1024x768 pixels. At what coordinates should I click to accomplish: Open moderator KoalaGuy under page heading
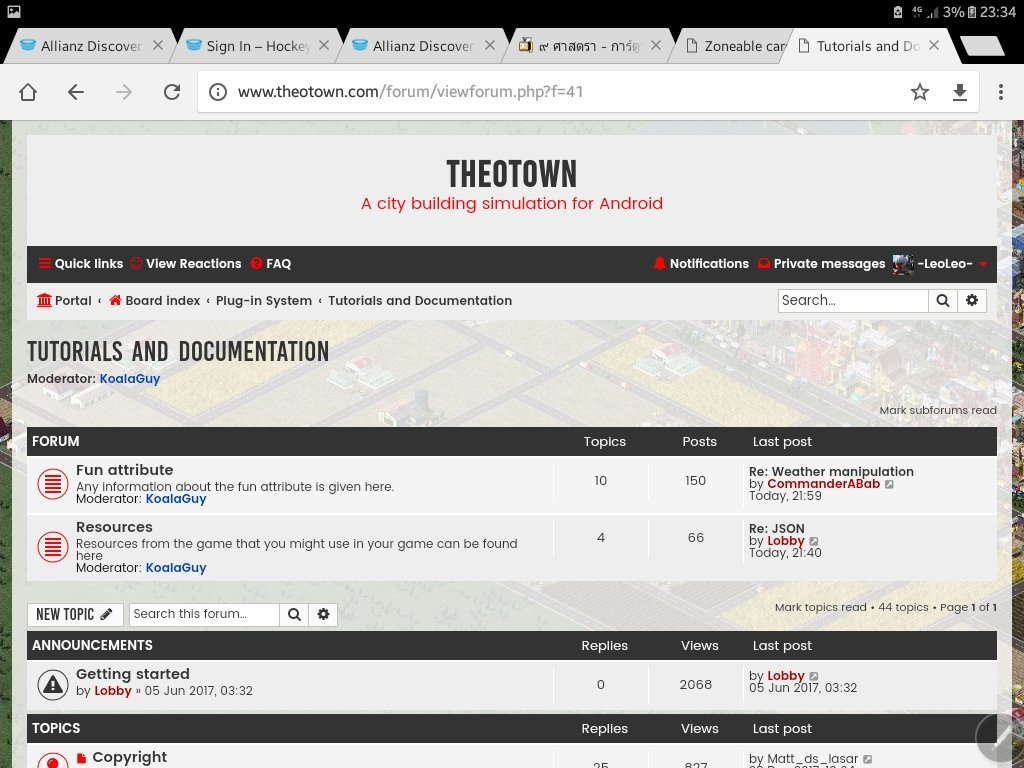[x=130, y=379]
